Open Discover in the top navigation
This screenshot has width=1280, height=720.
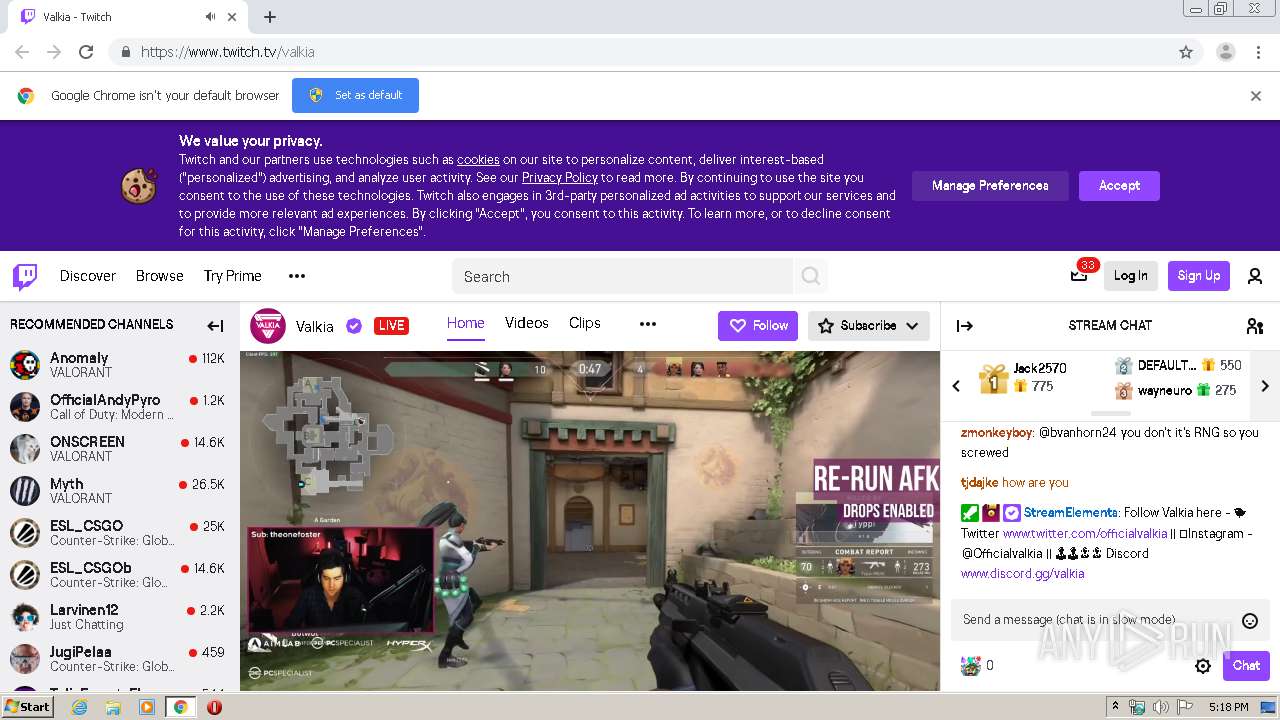tap(88, 276)
